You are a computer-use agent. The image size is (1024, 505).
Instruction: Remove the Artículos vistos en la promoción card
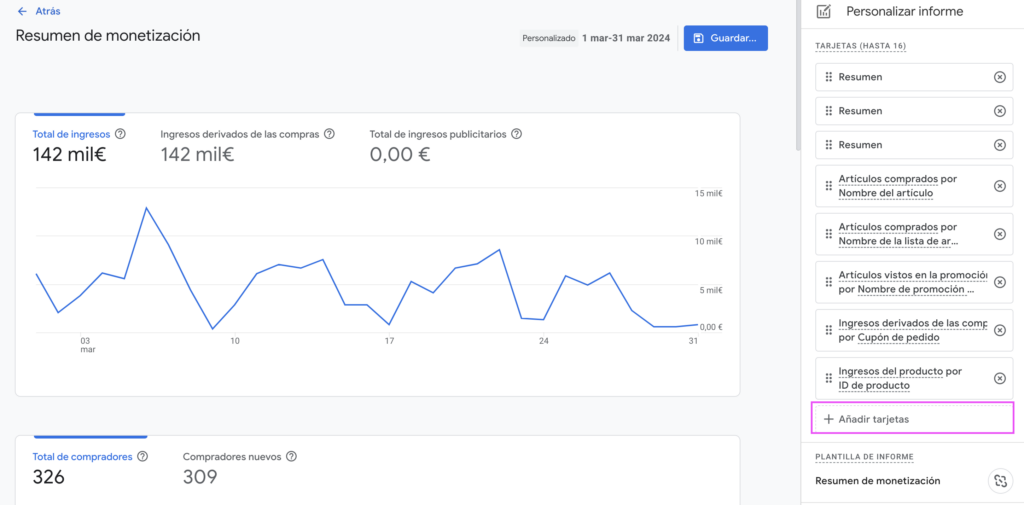pyautogui.click(x=999, y=282)
